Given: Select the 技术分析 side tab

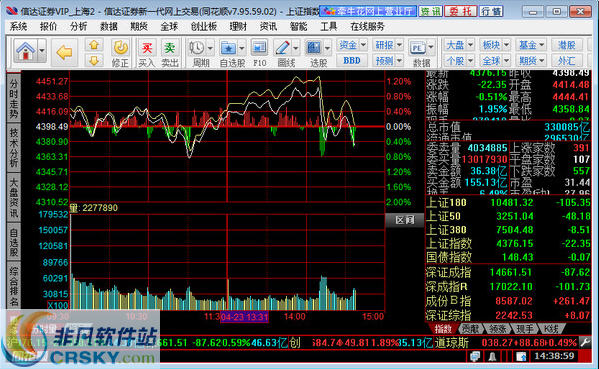Looking at the screenshot, I should click(14, 147).
